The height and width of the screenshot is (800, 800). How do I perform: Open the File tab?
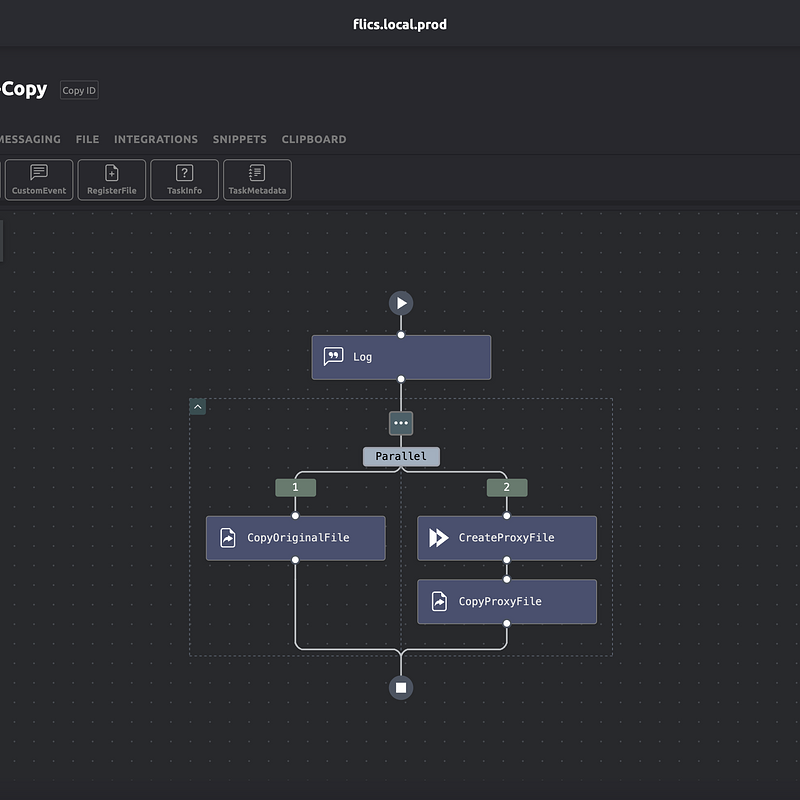87,139
